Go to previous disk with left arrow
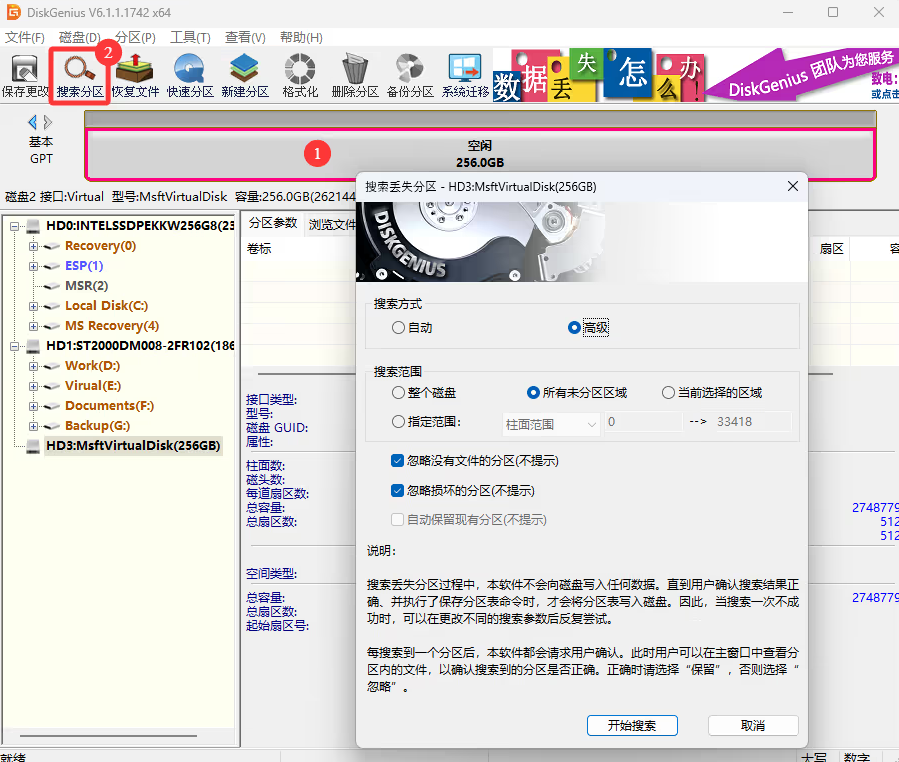Screen dimensions: 899x762 tap(32, 122)
